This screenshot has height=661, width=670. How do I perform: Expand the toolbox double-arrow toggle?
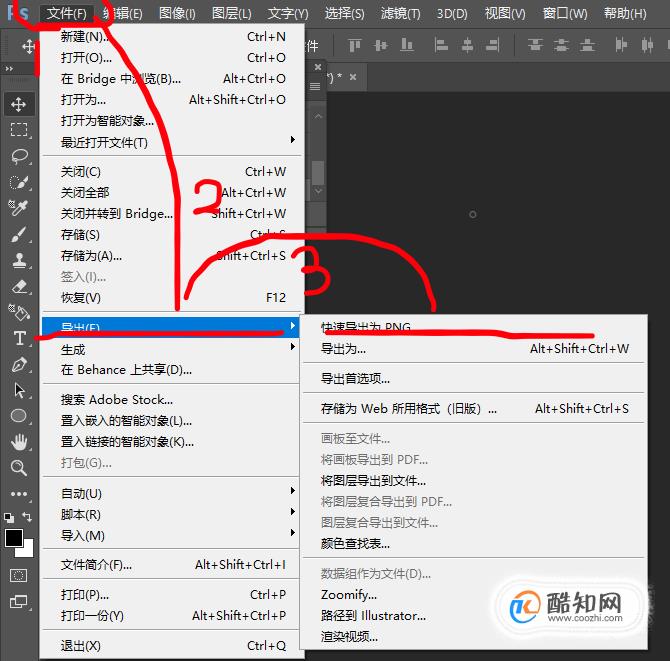[9, 68]
